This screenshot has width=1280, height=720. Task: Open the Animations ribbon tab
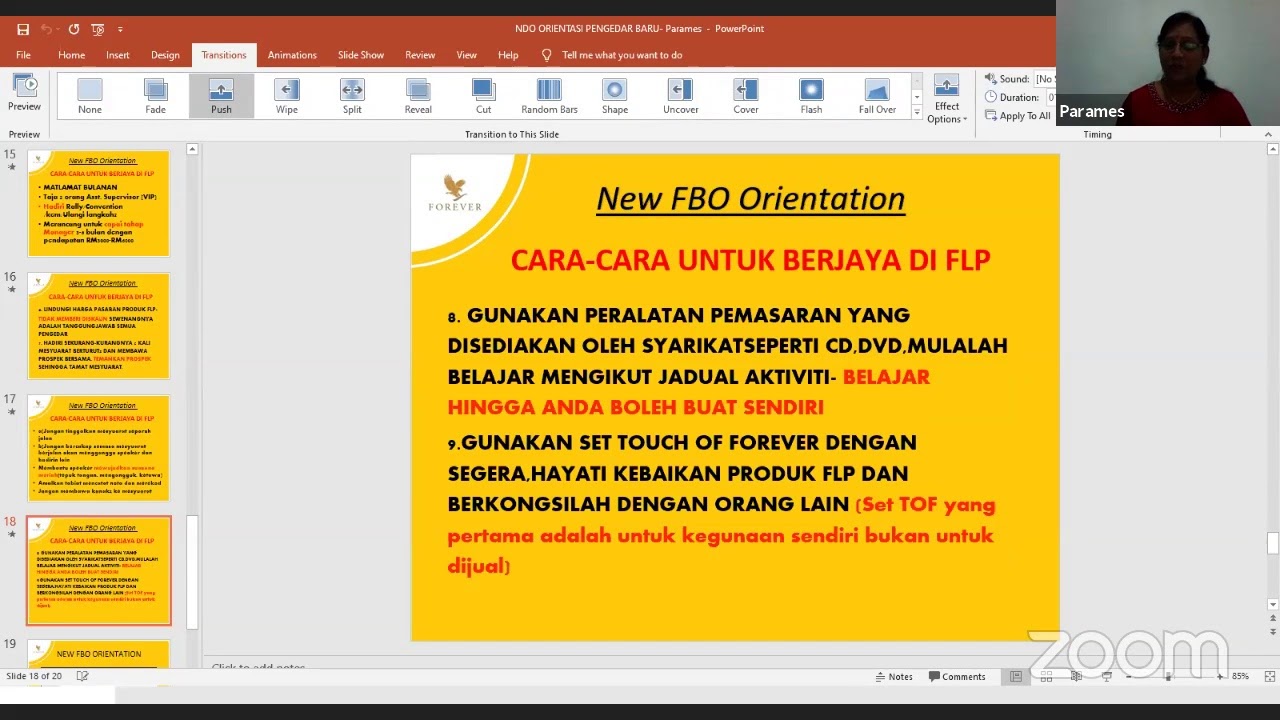click(x=292, y=55)
